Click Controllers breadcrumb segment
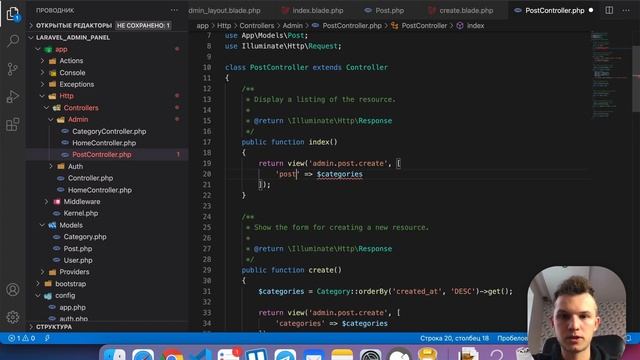 click(x=257, y=26)
